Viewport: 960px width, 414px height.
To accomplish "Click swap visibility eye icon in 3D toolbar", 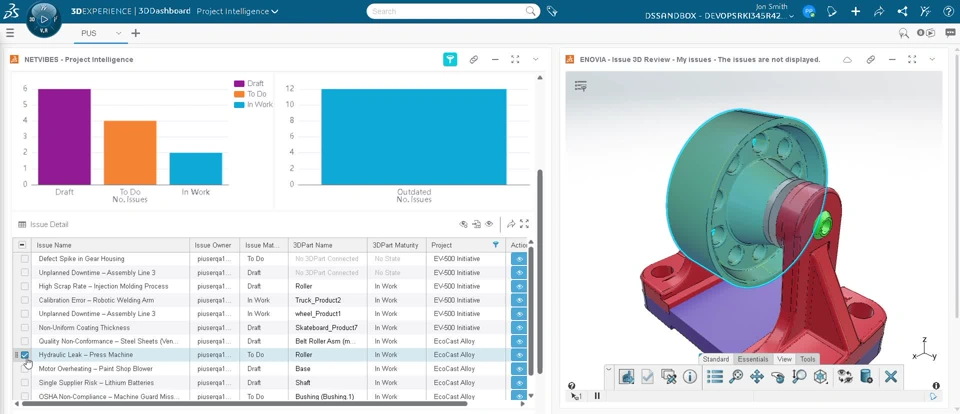I will pos(845,377).
